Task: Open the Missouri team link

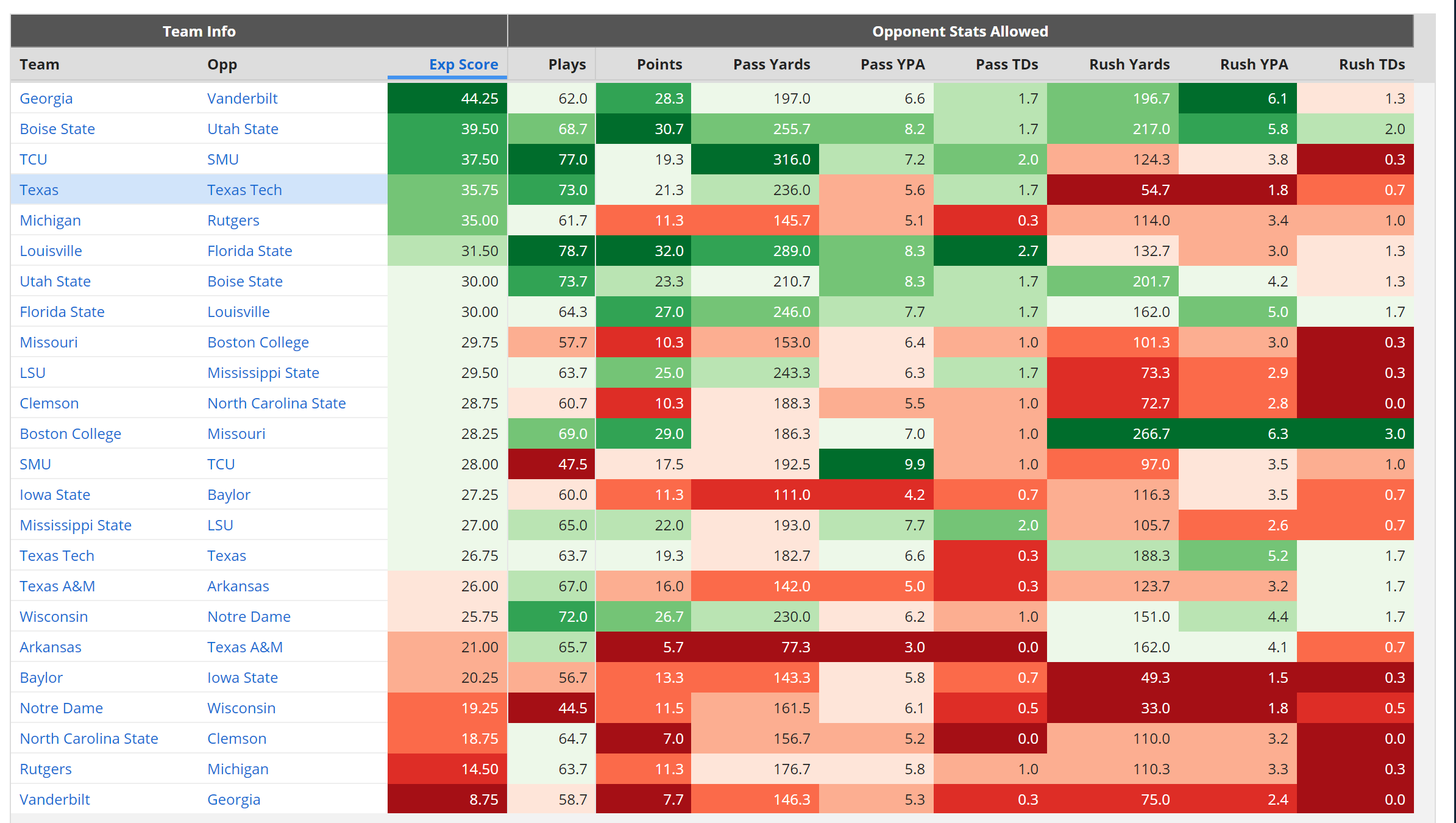Action: [49, 342]
